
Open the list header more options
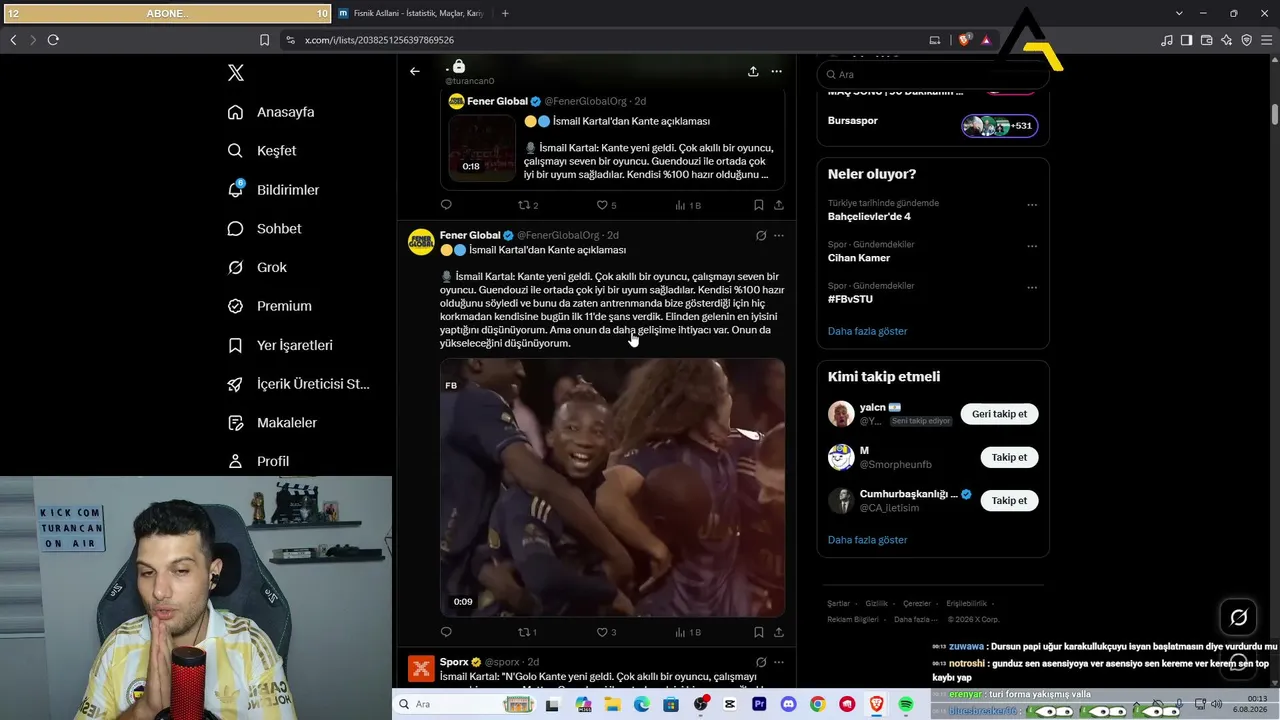click(776, 71)
